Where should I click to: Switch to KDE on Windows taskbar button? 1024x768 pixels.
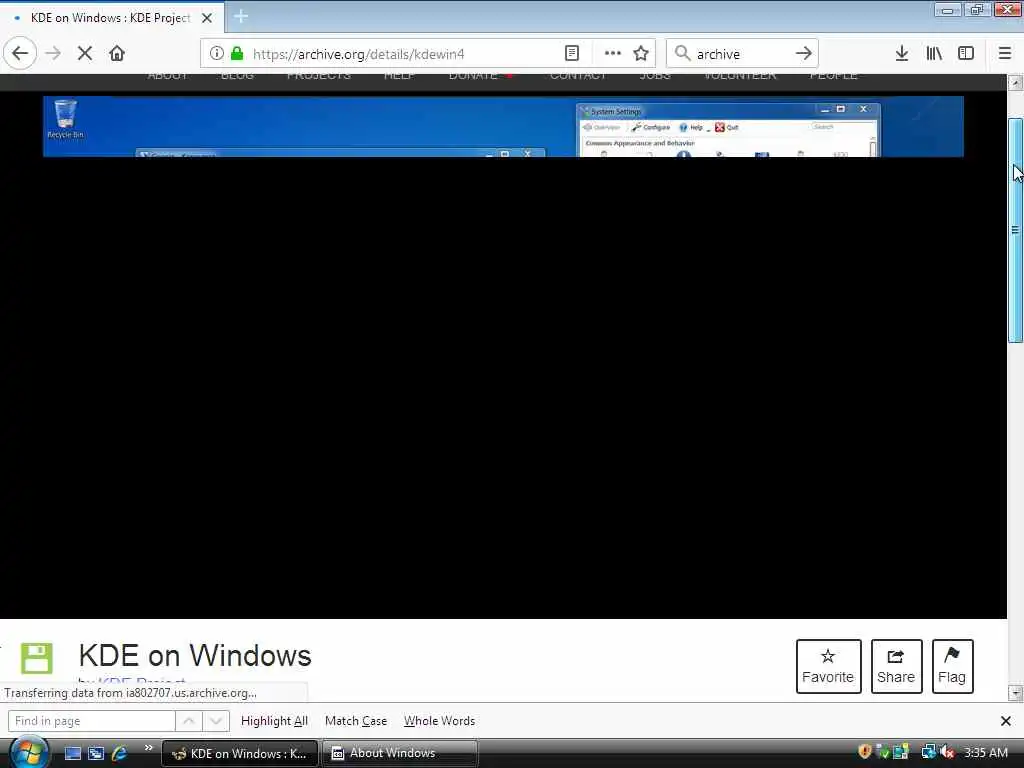pos(240,754)
